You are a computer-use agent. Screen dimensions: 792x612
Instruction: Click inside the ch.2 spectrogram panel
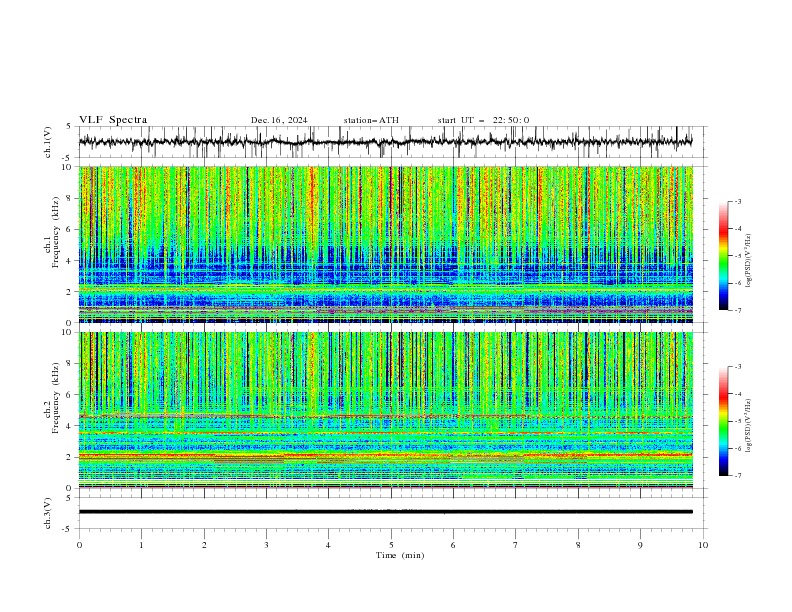(x=385, y=410)
